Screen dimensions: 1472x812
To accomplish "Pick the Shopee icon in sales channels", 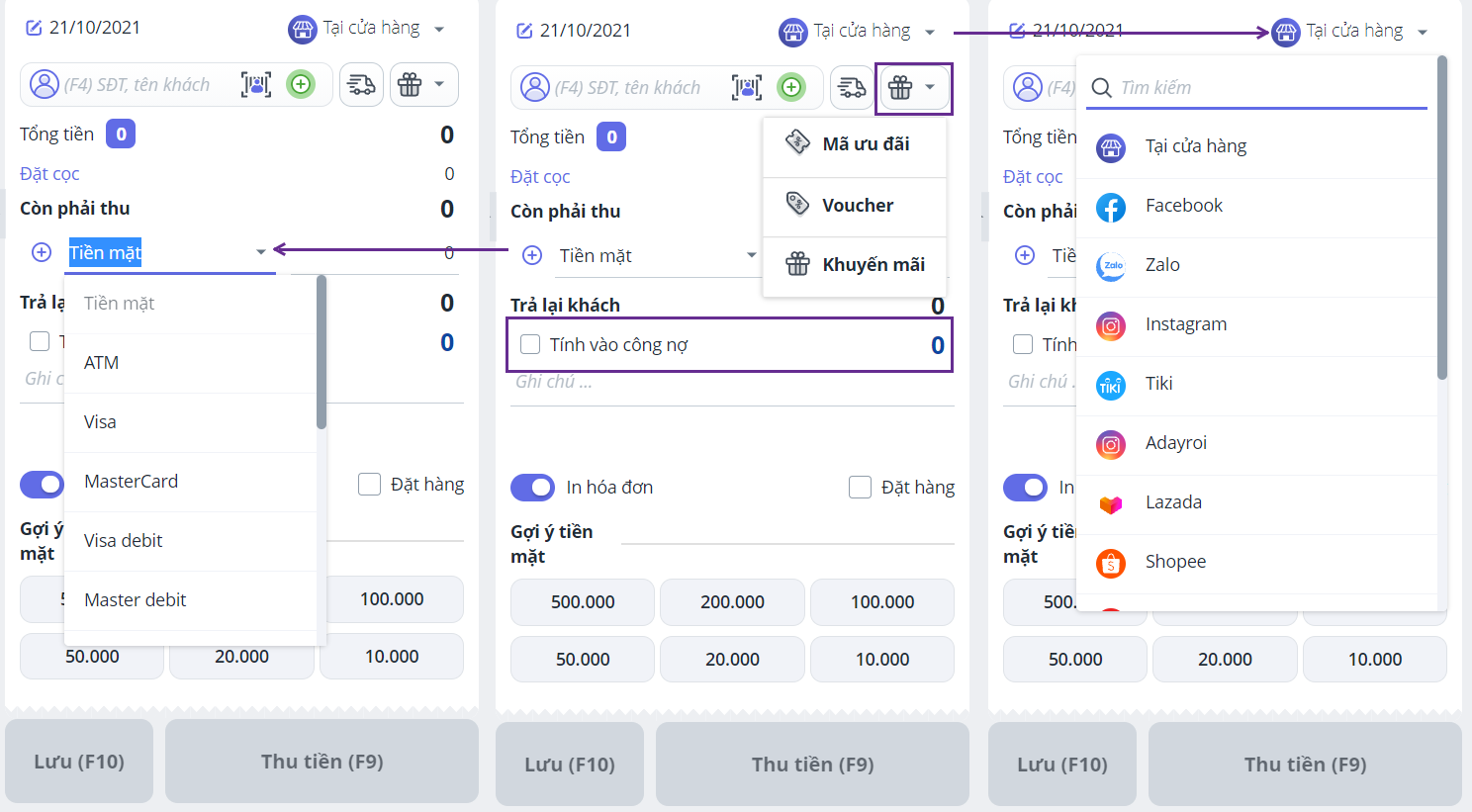I will (x=1111, y=563).
